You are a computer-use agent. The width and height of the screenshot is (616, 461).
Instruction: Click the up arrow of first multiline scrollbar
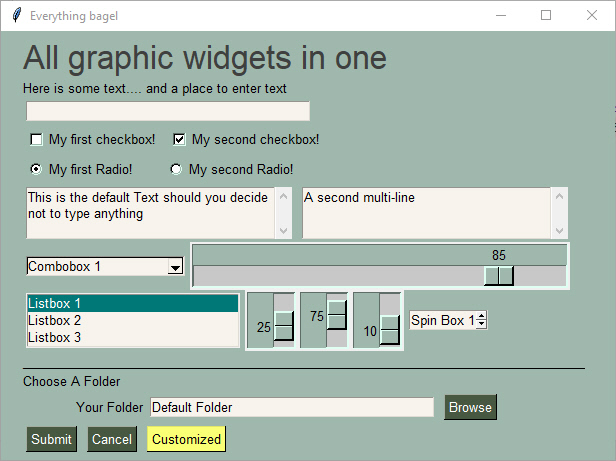pos(284,196)
